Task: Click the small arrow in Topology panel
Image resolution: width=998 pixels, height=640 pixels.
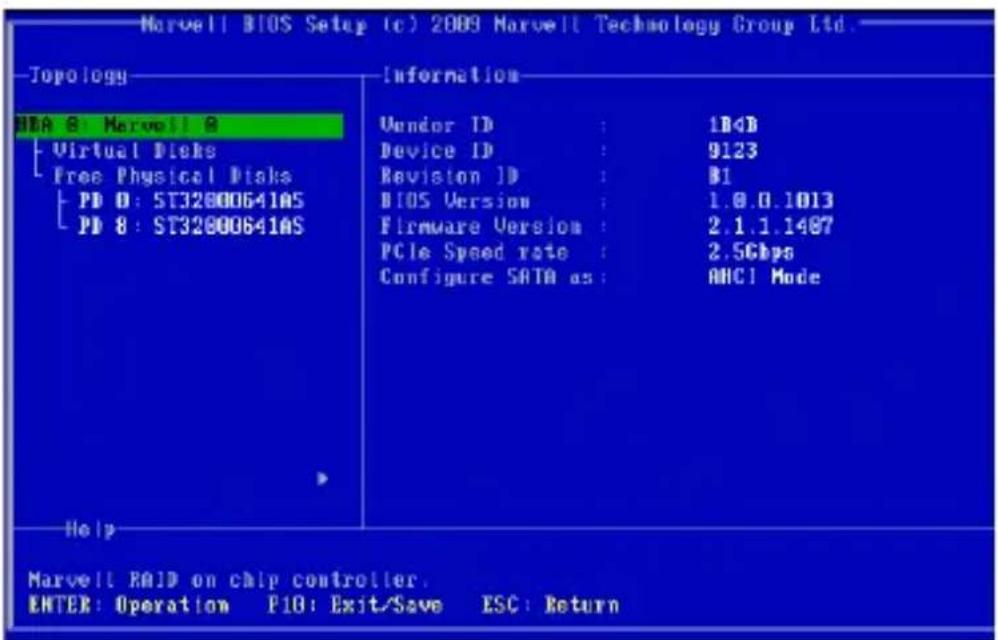Action: 323,478
